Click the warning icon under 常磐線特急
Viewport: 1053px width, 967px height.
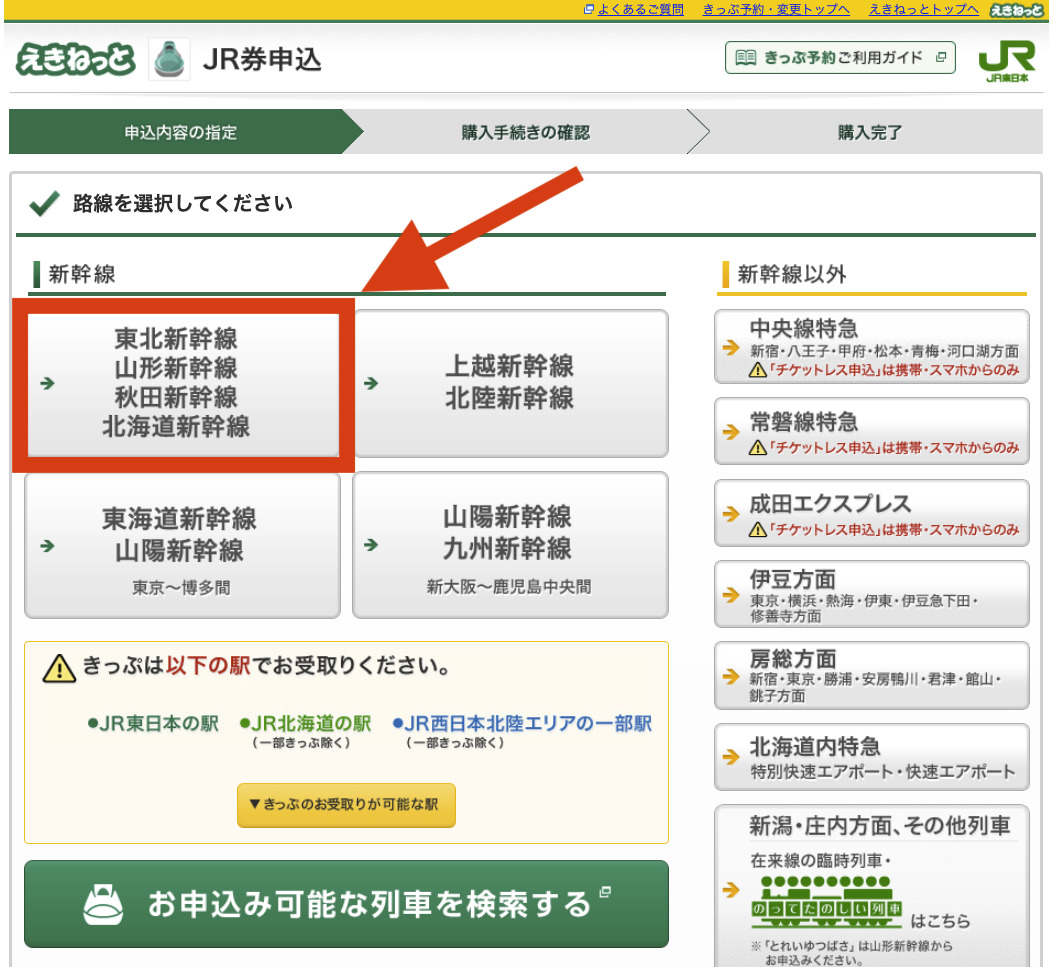758,448
